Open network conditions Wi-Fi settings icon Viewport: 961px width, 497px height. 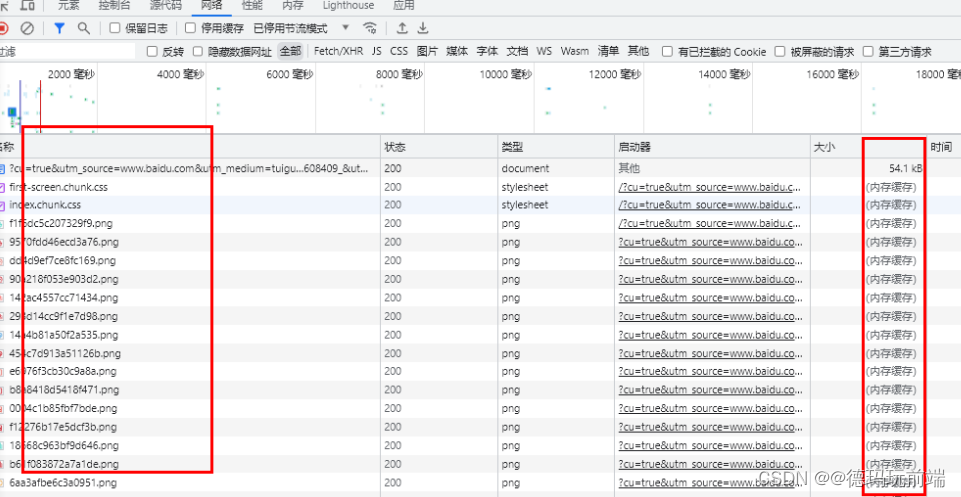(370, 28)
